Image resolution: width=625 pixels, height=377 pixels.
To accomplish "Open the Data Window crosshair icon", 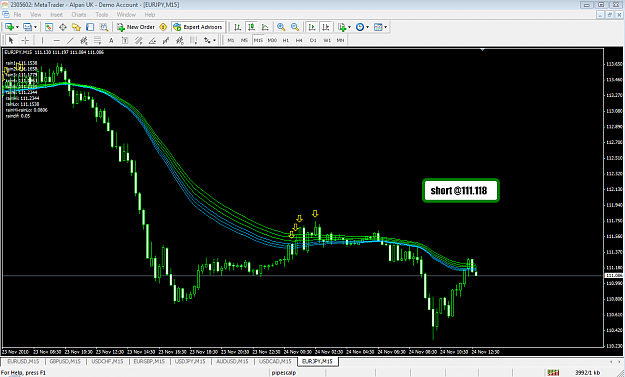I will (63, 27).
